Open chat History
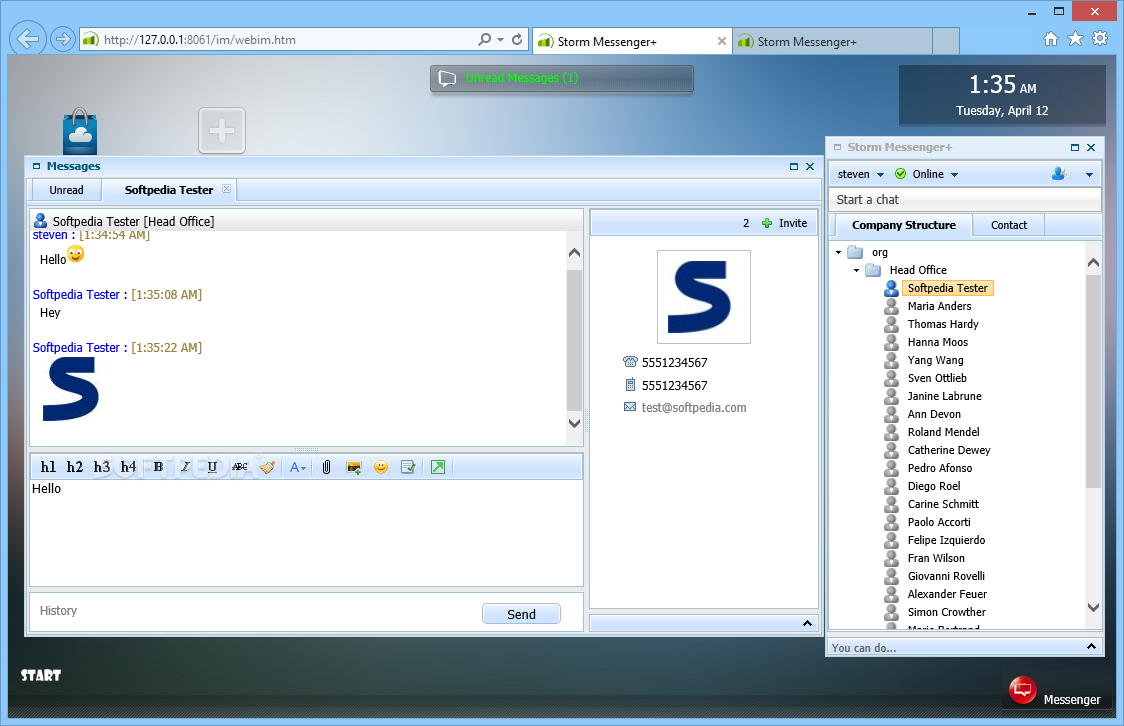 [58, 611]
